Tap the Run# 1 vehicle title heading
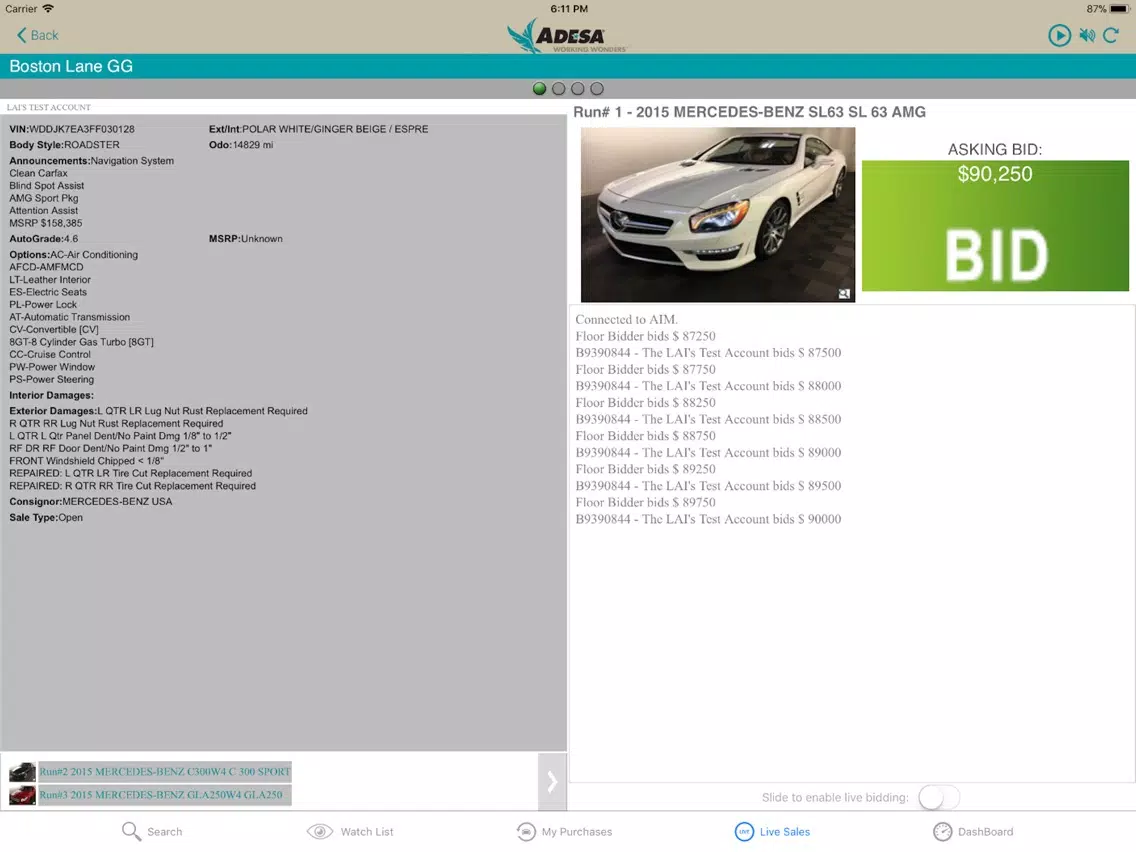This screenshot has width=1136, height=852. (749, 112)
